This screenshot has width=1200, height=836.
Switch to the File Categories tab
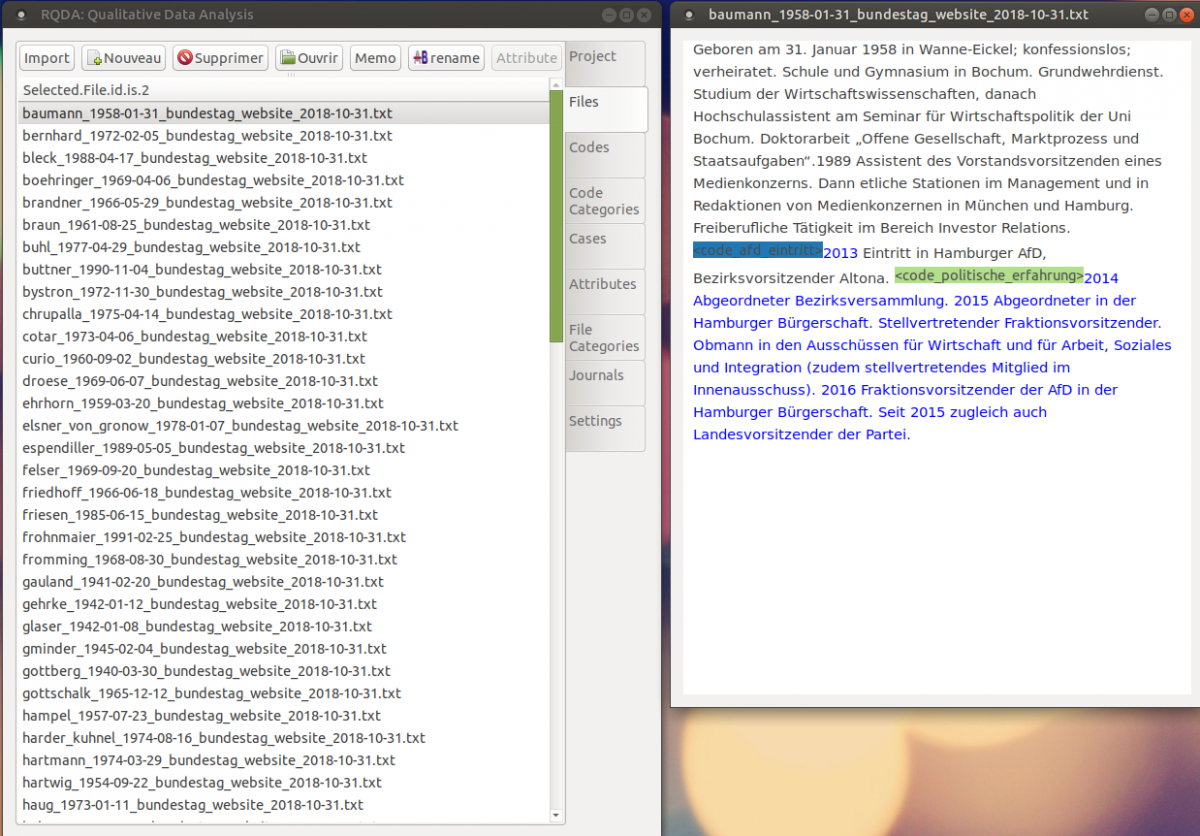coord(600,337)
